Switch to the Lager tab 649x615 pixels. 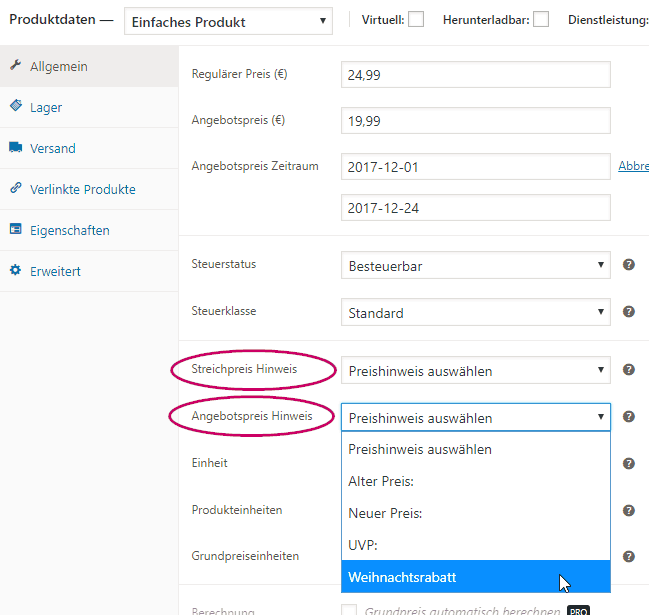(x=89, y=107)
